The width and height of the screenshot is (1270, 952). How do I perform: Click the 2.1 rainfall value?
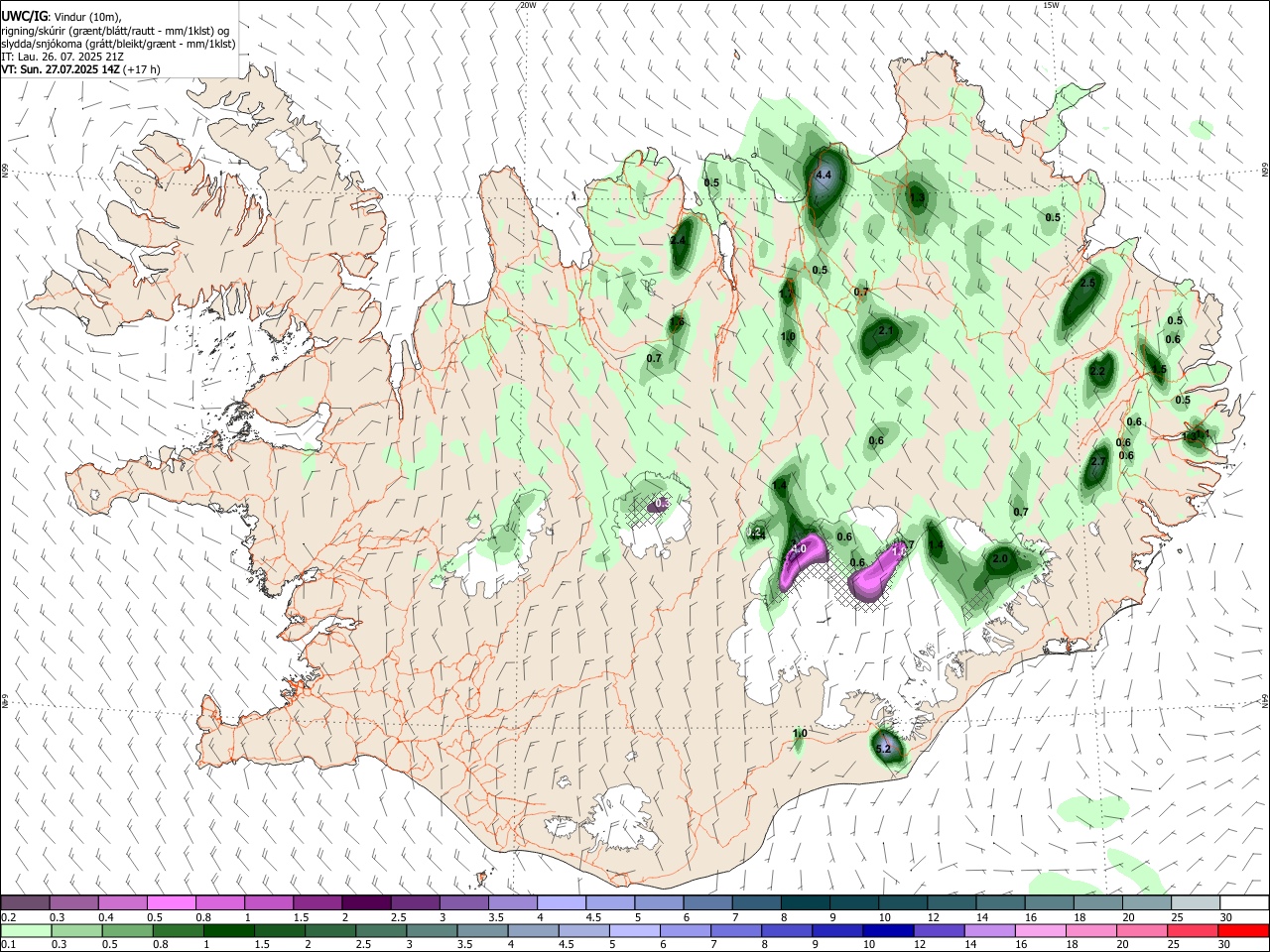click(x=886, y=331)
